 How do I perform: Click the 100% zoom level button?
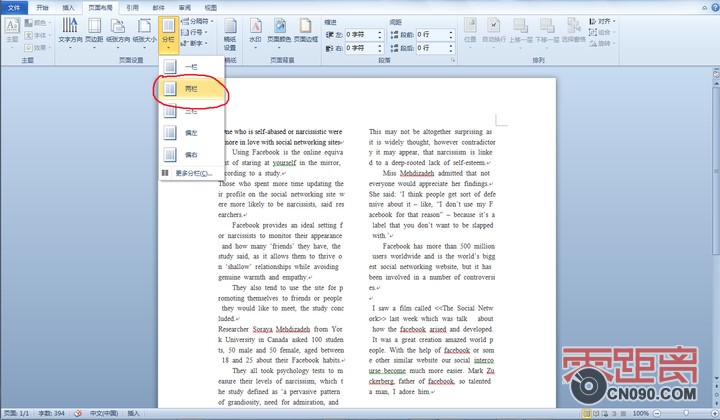(x=640, y=414)
